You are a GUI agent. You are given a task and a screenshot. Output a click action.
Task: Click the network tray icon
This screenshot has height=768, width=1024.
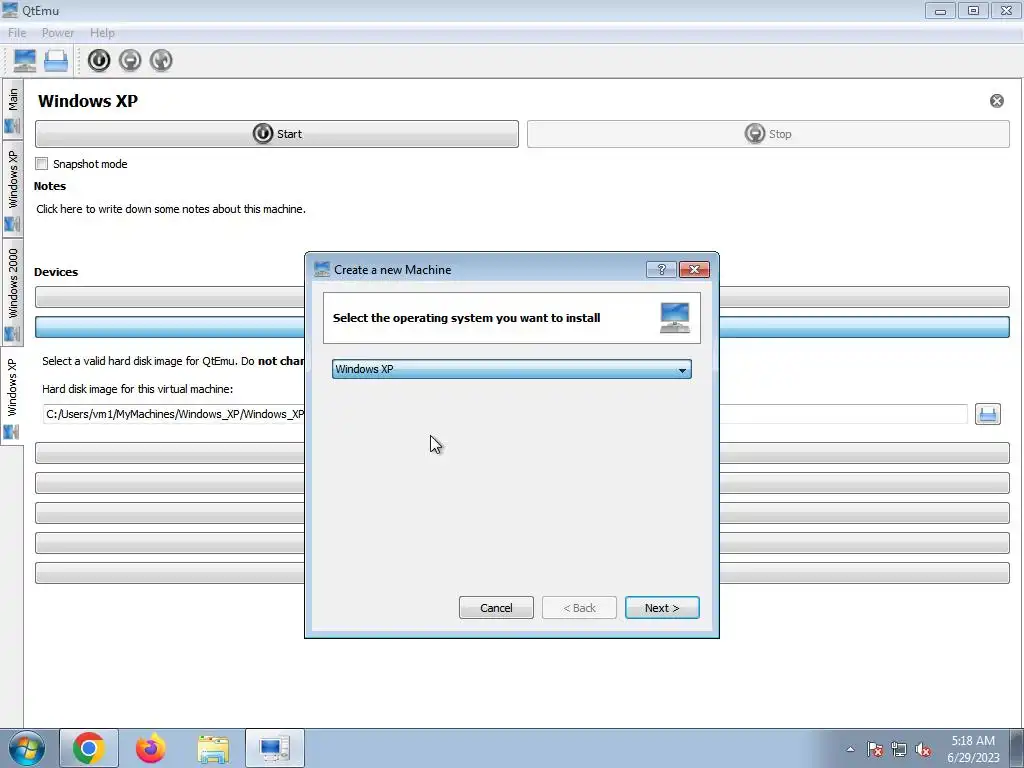[x=899, y=749]
